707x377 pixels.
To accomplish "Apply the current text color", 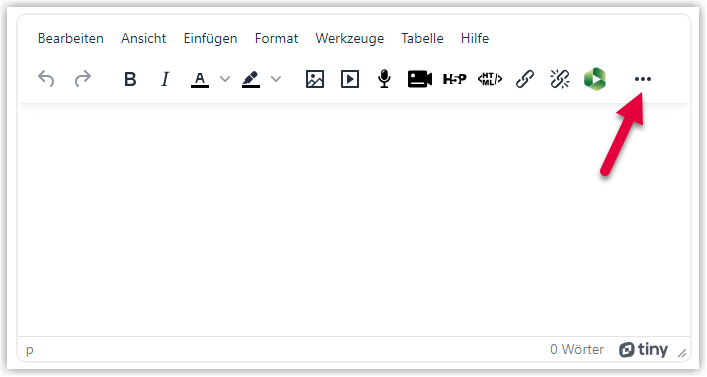I will click(200, 79).
